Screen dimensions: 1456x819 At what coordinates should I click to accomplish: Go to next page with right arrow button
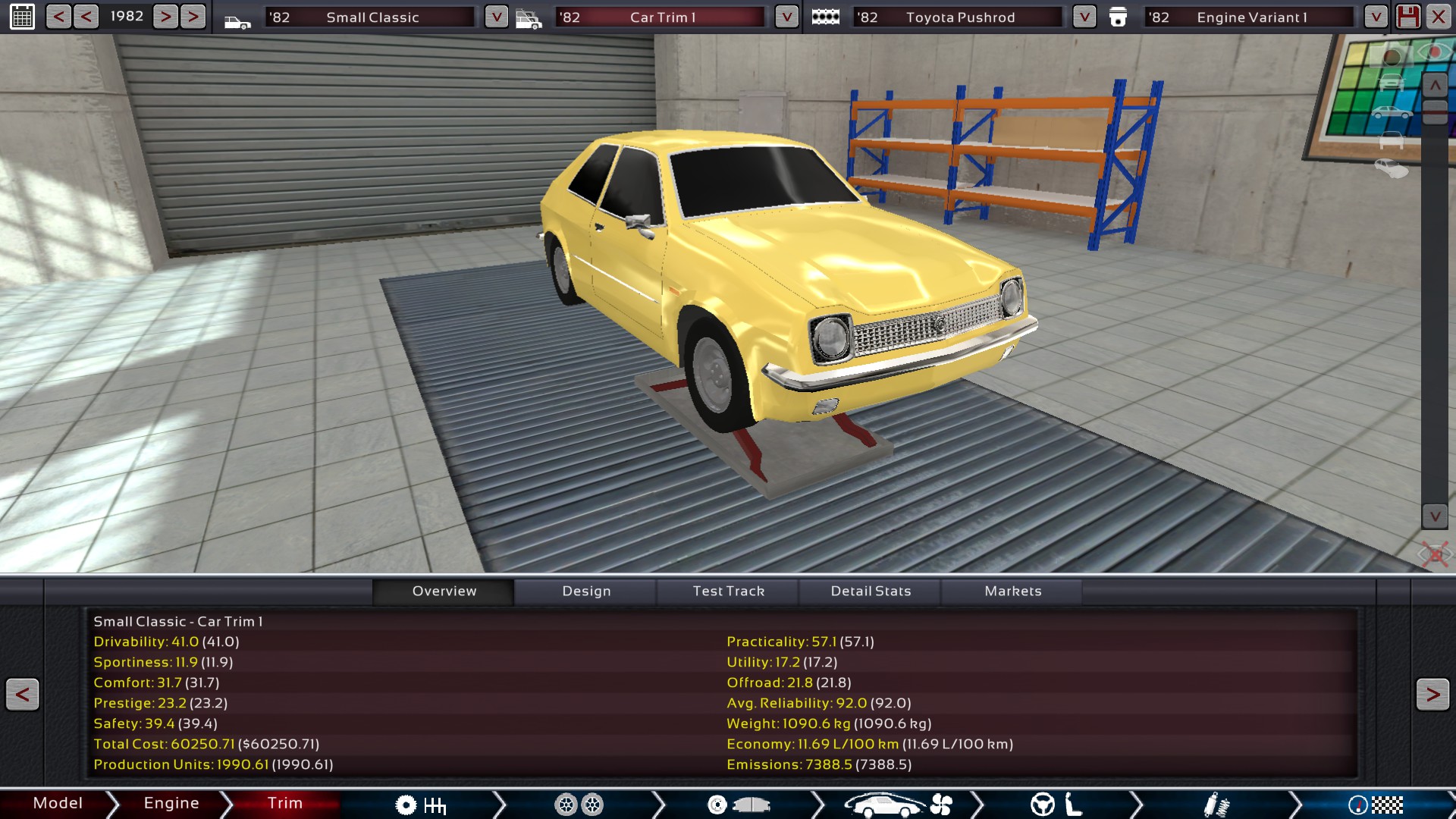point(1432,695)
